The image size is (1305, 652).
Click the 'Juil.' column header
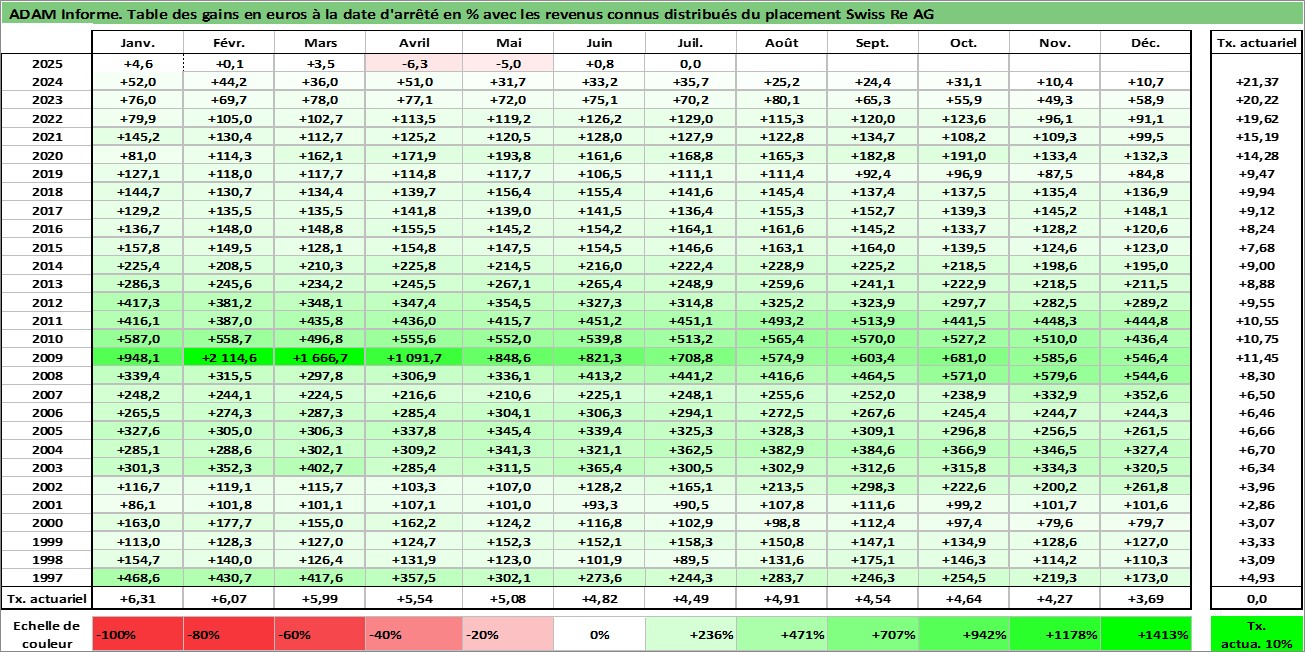[690, 43]
